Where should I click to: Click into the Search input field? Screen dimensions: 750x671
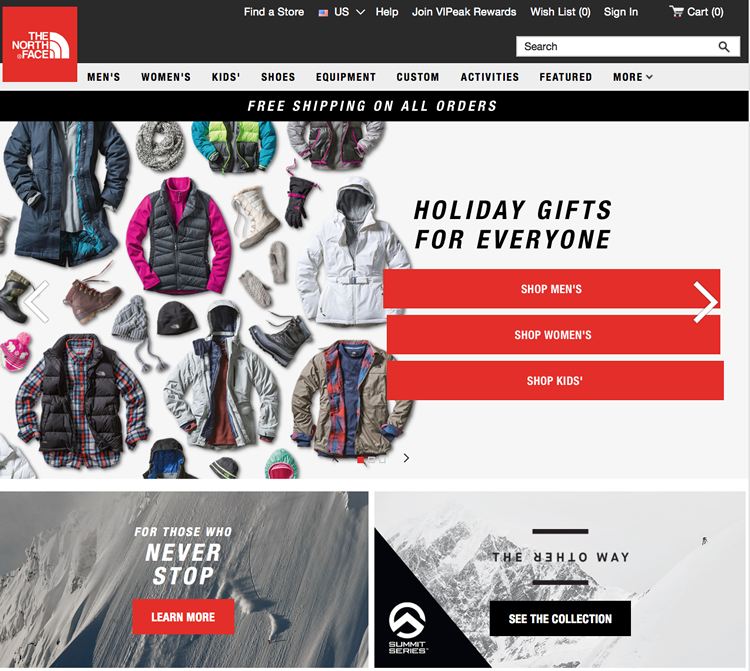click(617, 47)
